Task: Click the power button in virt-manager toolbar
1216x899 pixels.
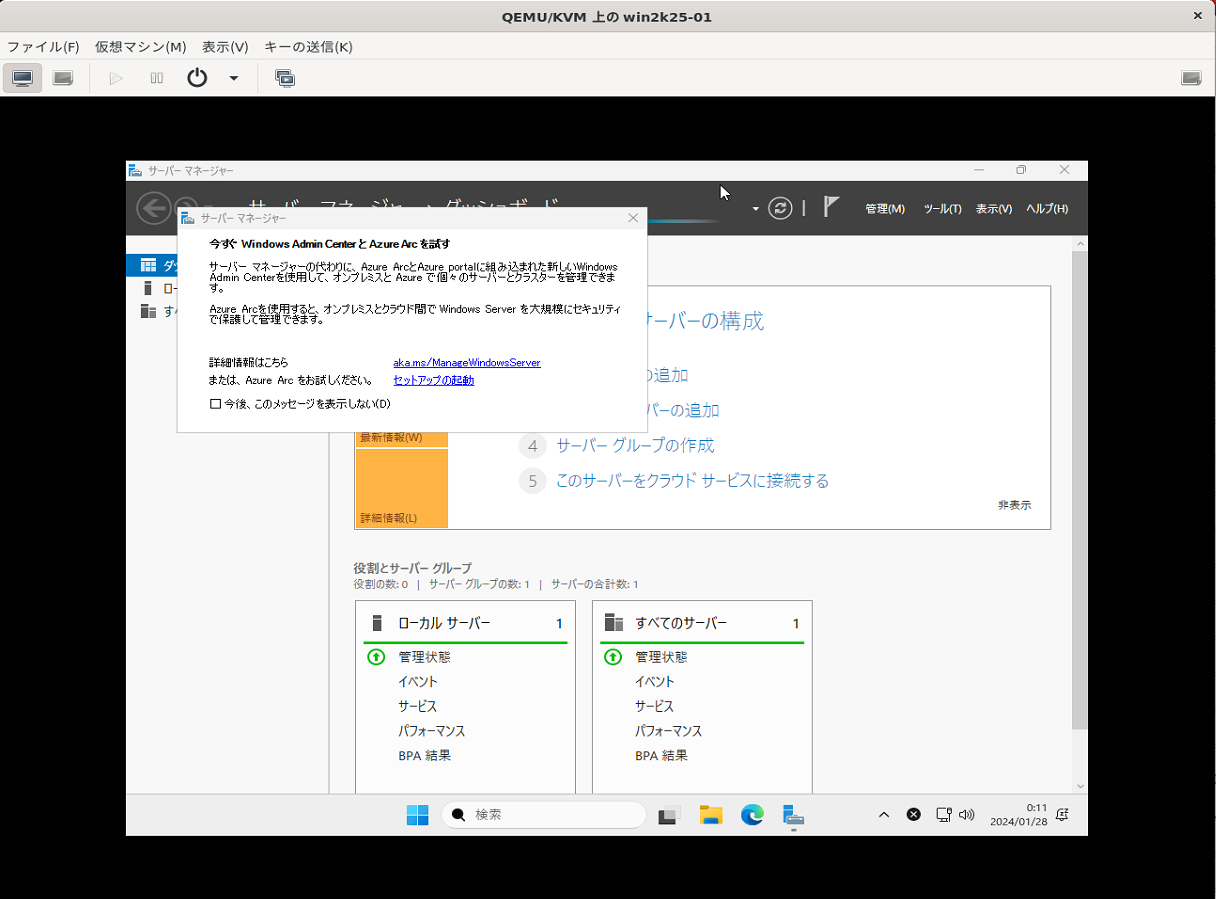Action: [196, 77]
